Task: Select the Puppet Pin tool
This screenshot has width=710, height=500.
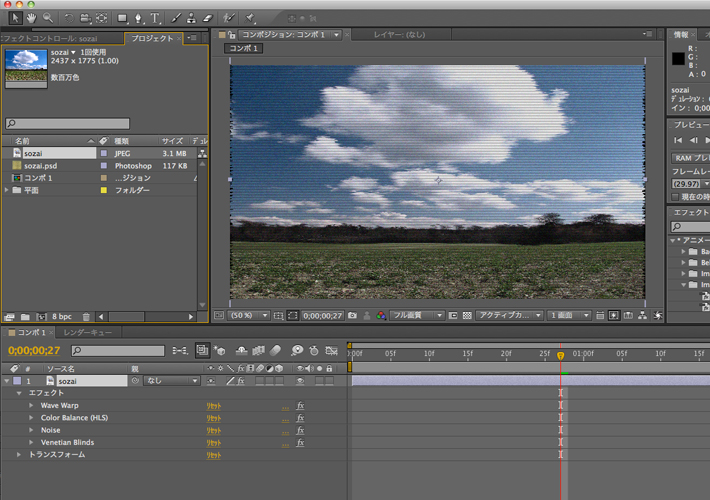Action: (x=250, y=17)
